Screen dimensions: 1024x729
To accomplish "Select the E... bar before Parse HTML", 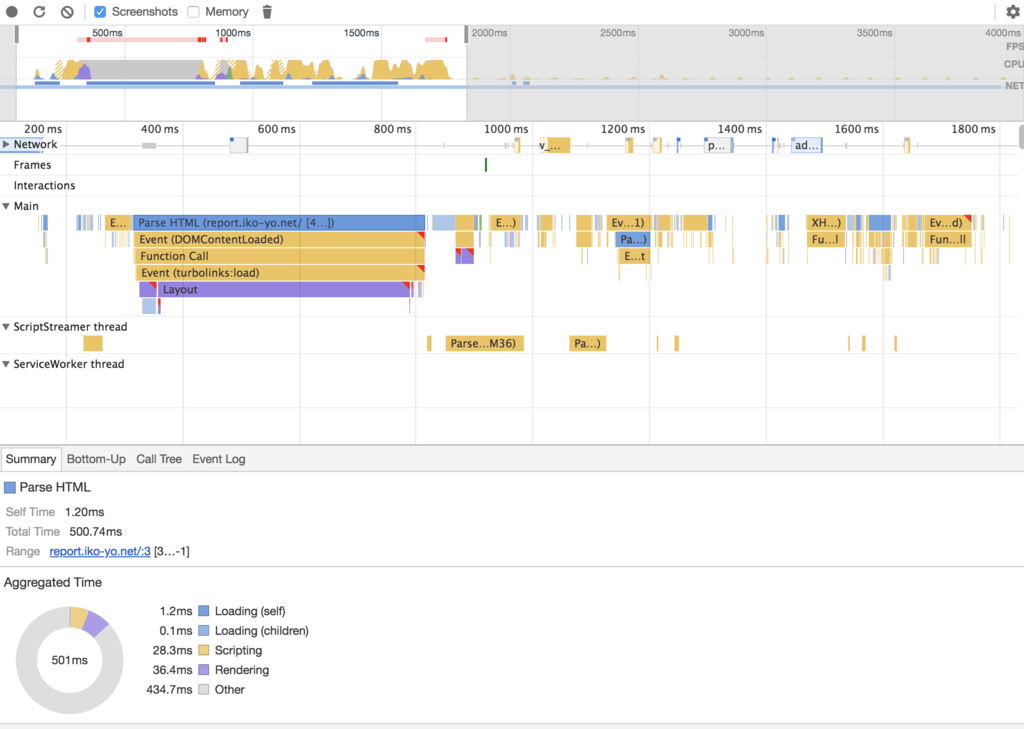I will coord(118,223).
